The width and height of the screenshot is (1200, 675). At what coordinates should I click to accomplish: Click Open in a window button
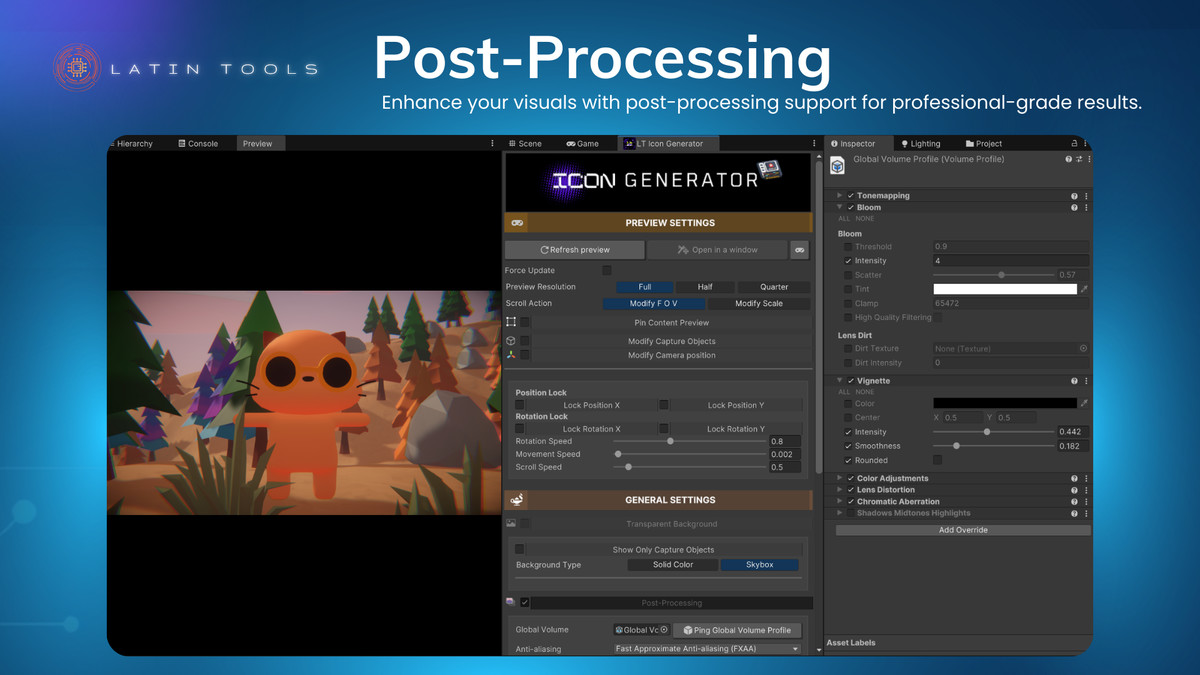click(x=717, y=250)
